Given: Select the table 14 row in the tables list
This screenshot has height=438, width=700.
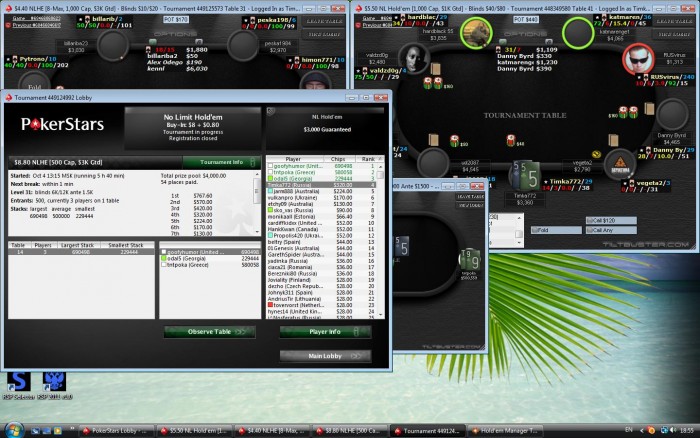Looking at the screenshot, I should [x=81, y=252].
